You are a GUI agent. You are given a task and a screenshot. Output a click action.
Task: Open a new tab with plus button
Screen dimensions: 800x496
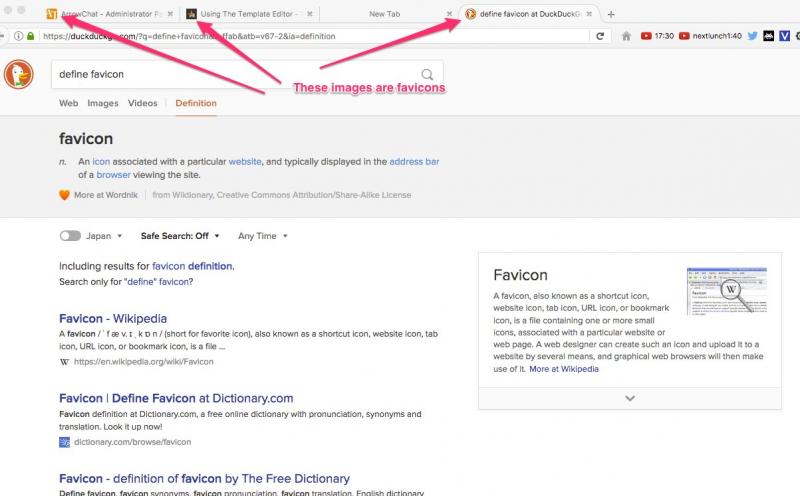pyautogui.click(x=612, y=14)
